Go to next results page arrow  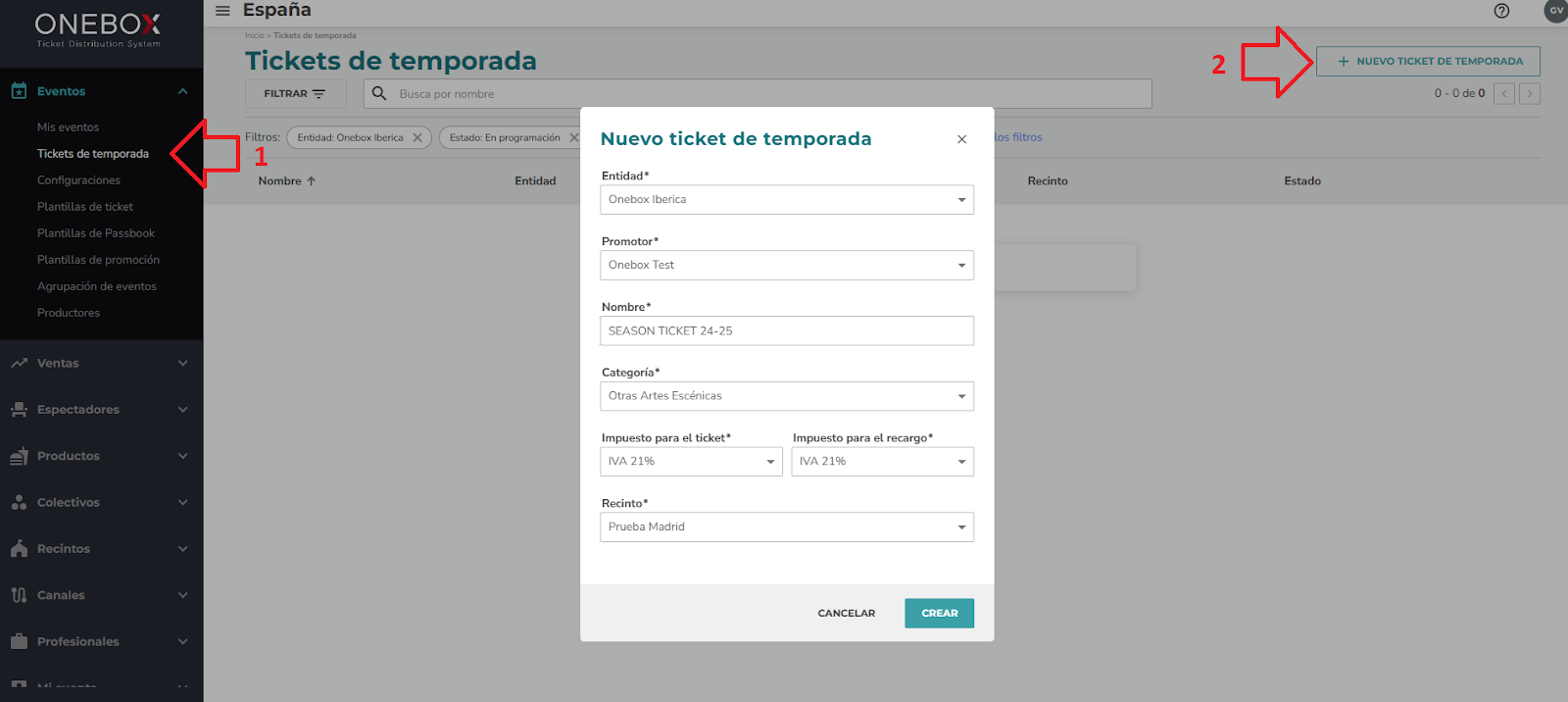1530,94
